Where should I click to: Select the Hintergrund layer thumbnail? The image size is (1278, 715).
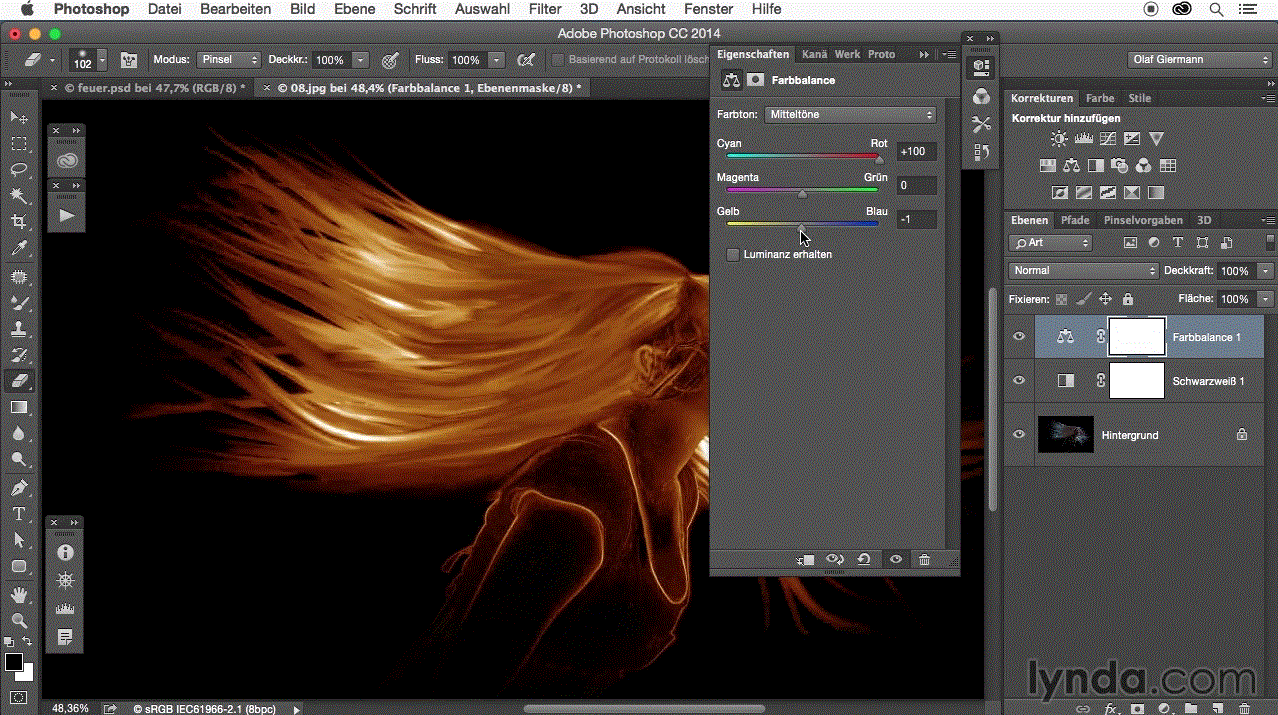click(1066, 434)
